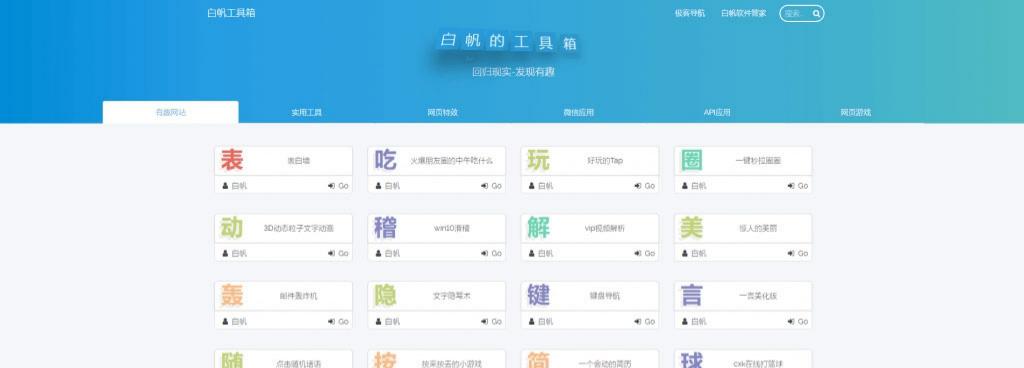Open the 极客导航 header link
Screen dimensions: 1024x368
click(690, 13)
